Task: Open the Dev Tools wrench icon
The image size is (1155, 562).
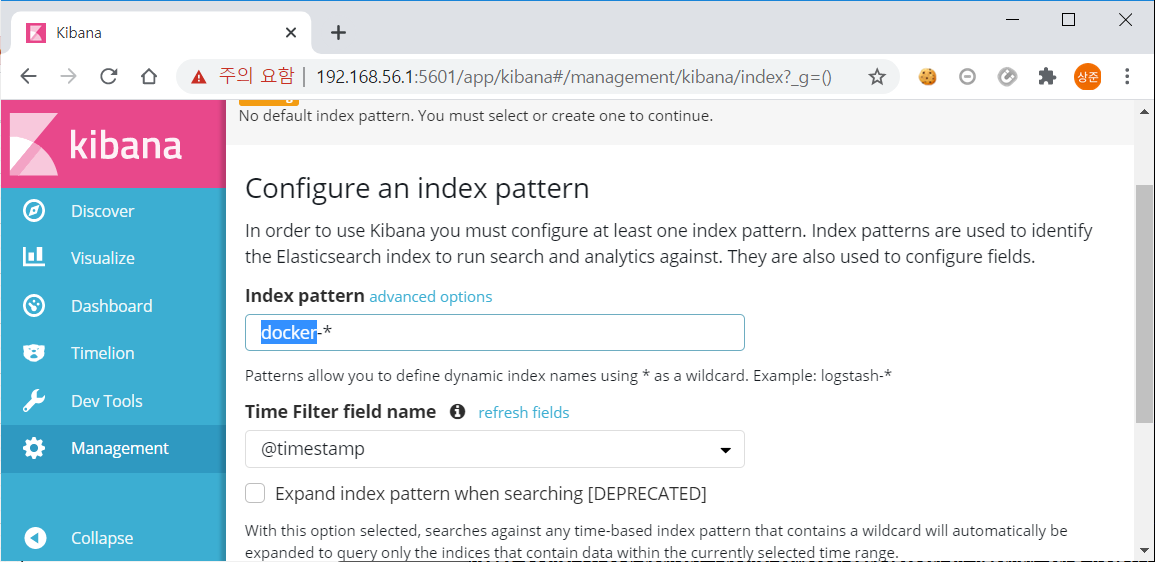Action: click(x=34, y=401)
